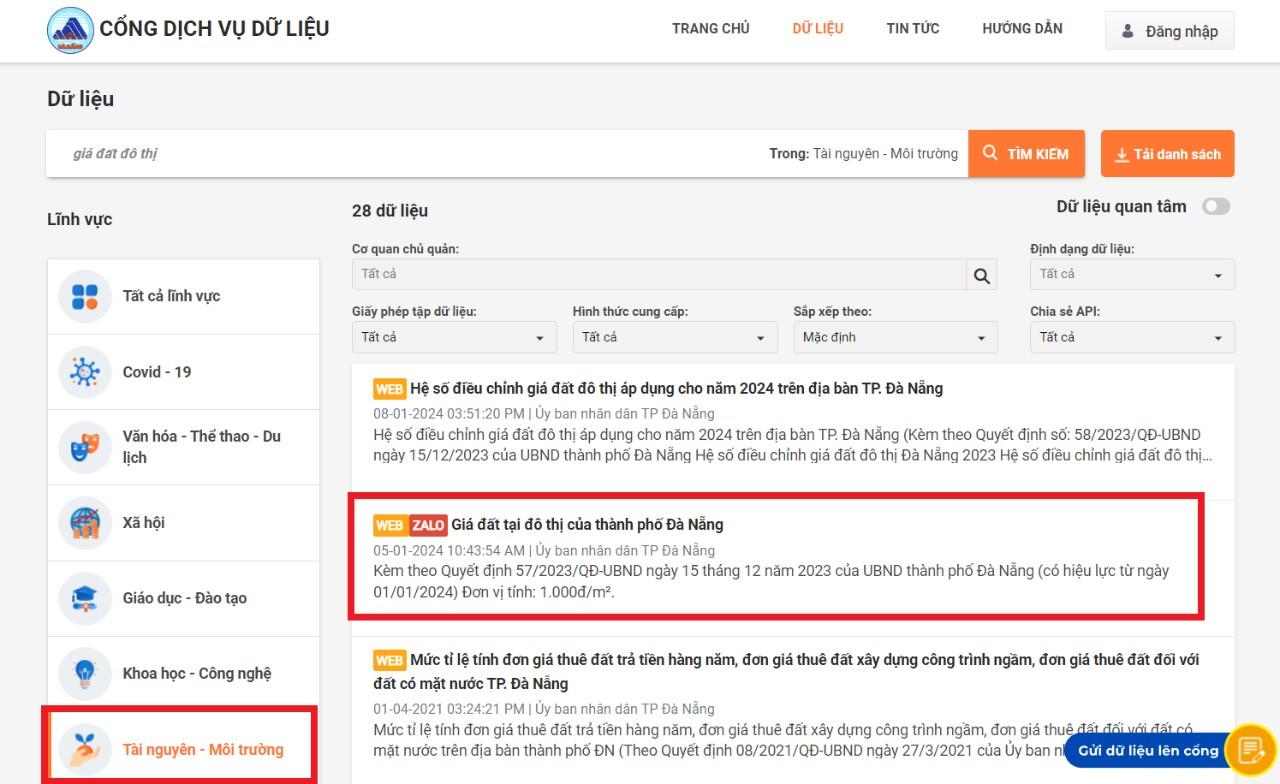Click the Cơ quan chủ quản input field
Viewport: 1280px width, 784px height.
pos(659,275)
